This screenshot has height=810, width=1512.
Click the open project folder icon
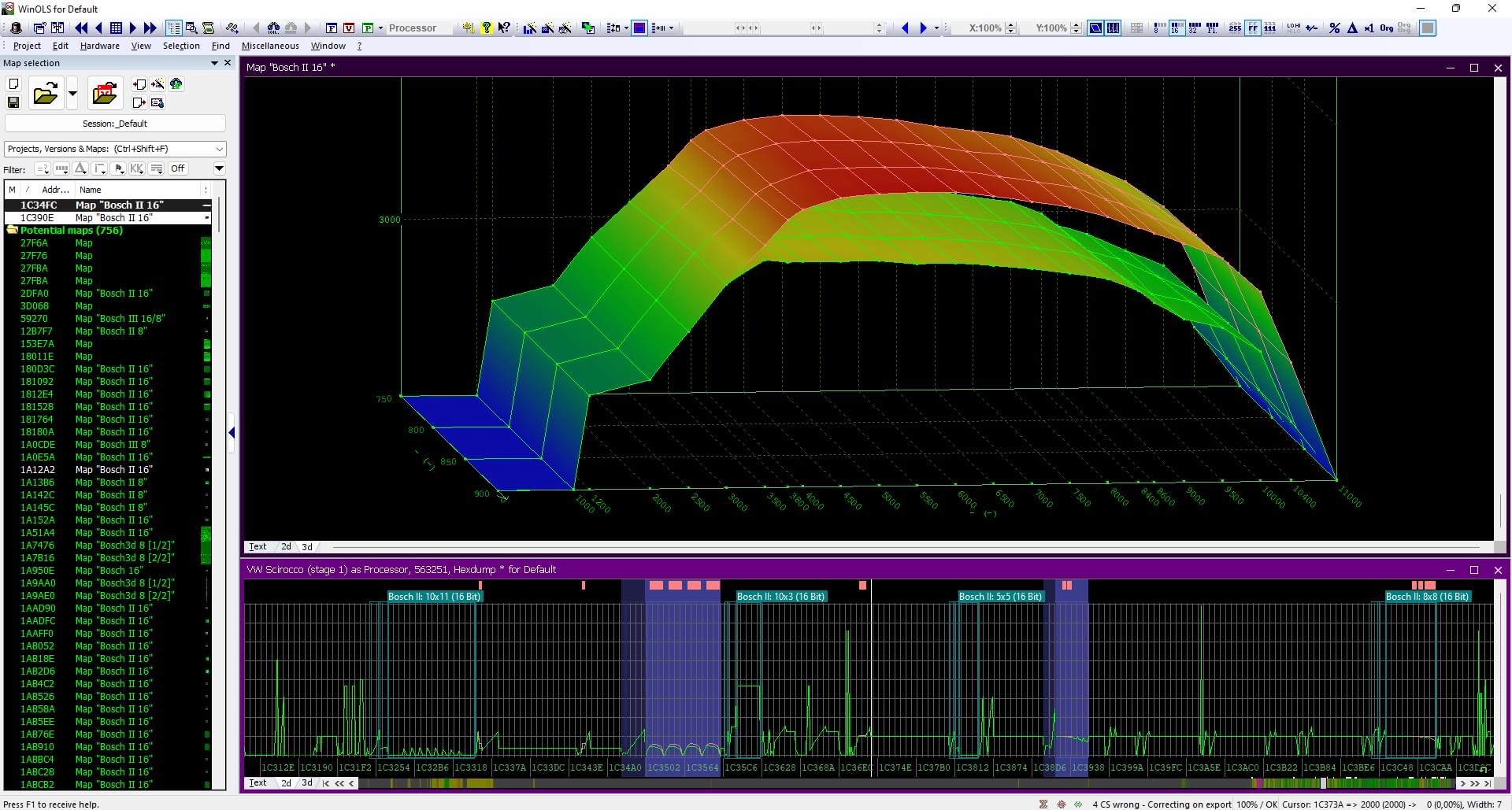[45, 94]
